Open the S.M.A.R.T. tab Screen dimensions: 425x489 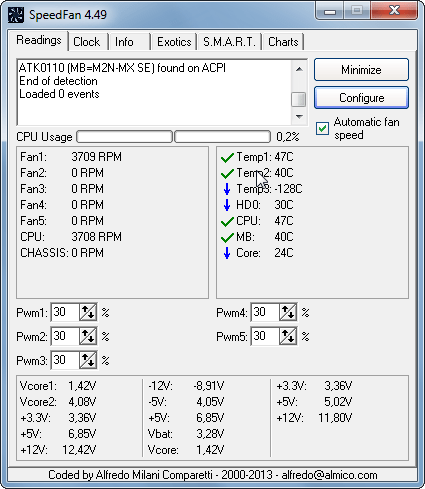pyautogui.click(x=229, y=42)
